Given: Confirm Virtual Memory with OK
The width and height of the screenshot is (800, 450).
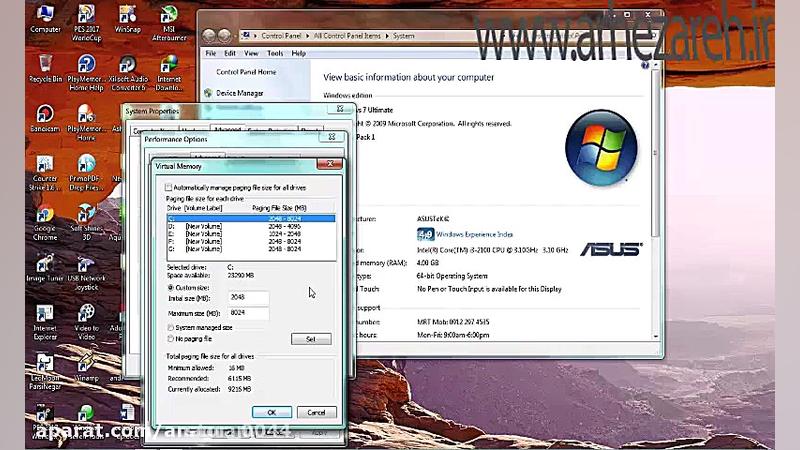Looking at the screenshot, I should click(x=272, y=412).
